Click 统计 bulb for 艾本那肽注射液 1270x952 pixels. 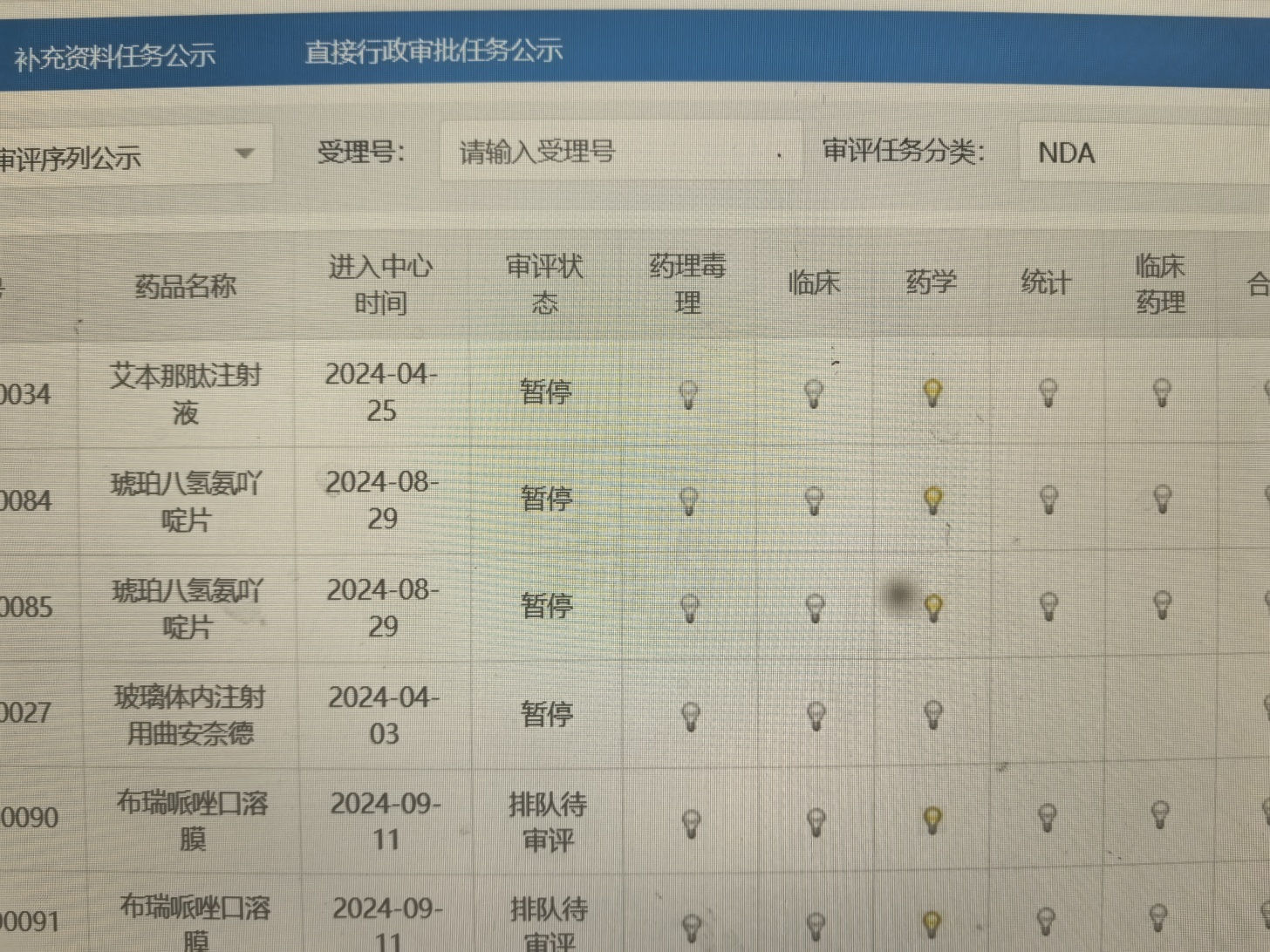pyautogui.click(x=1048, y=392)
